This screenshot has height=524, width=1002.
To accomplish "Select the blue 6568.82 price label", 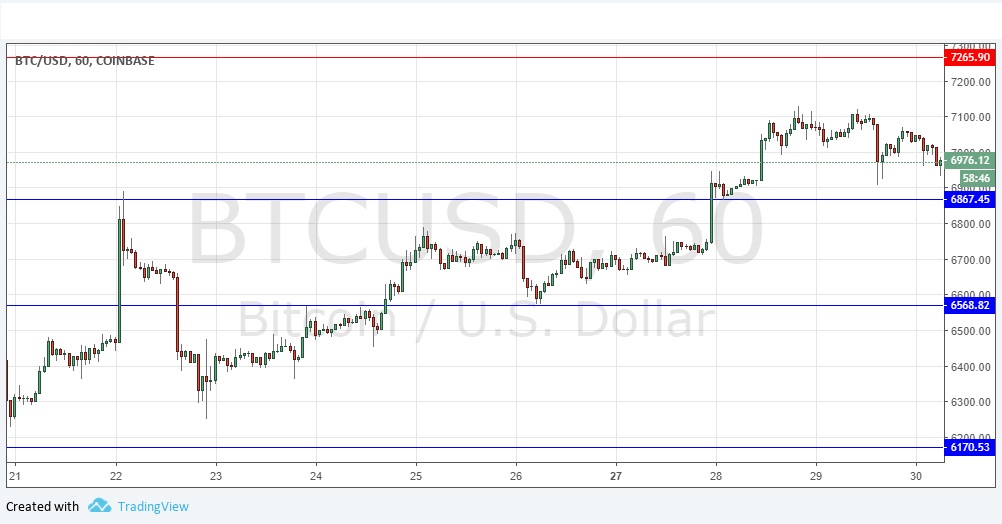I will [970, 305].
